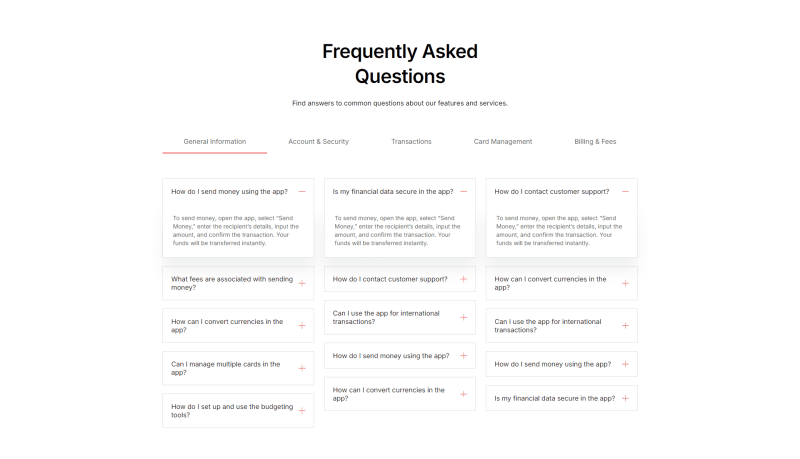Select the Card Management tab
The width and height of the screenshot is (800, 459).
tap(503, 142)
